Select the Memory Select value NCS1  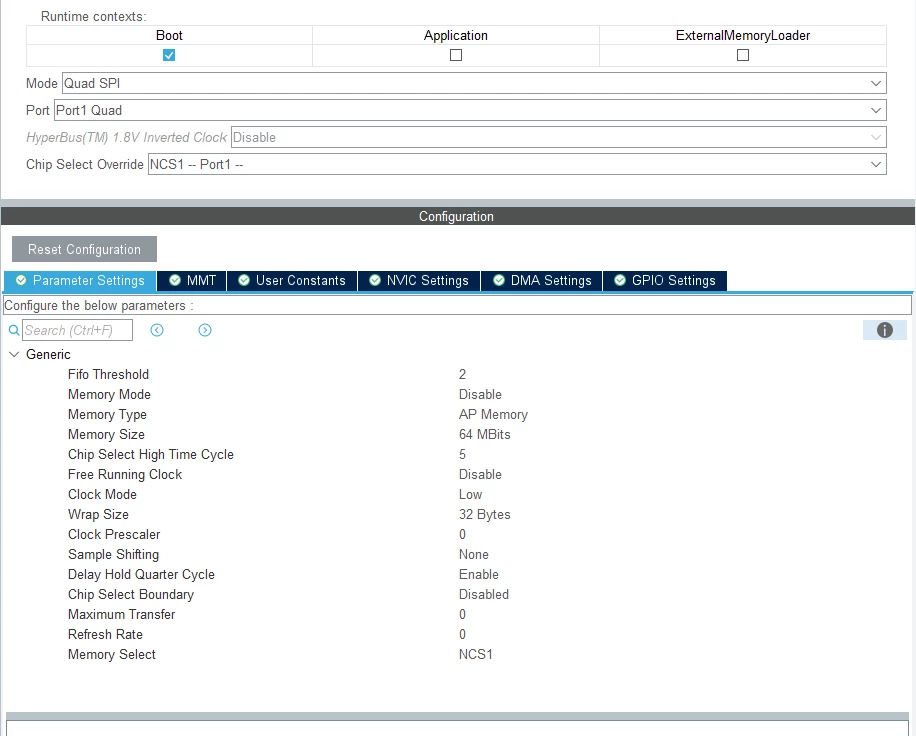click(475, 654)
